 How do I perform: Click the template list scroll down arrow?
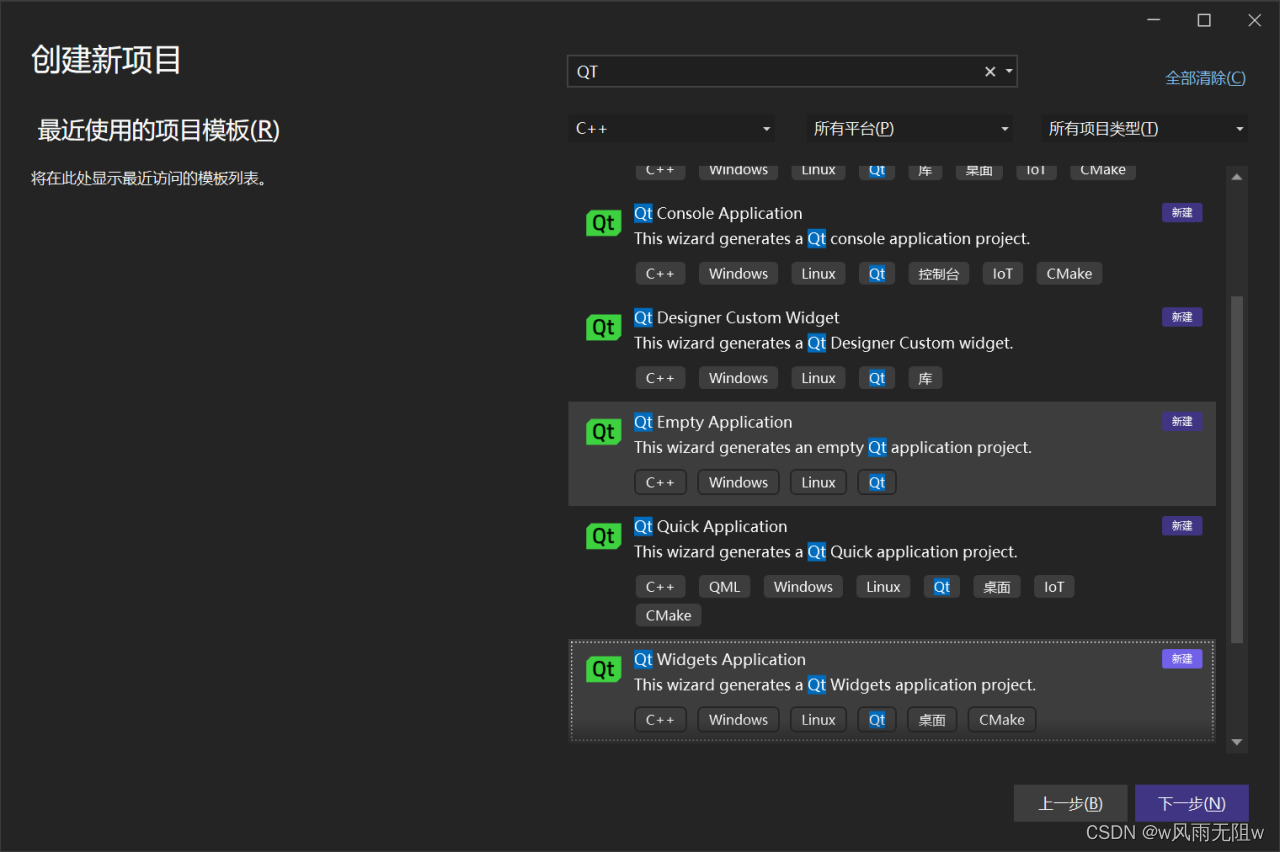(x=1237, y=742)
